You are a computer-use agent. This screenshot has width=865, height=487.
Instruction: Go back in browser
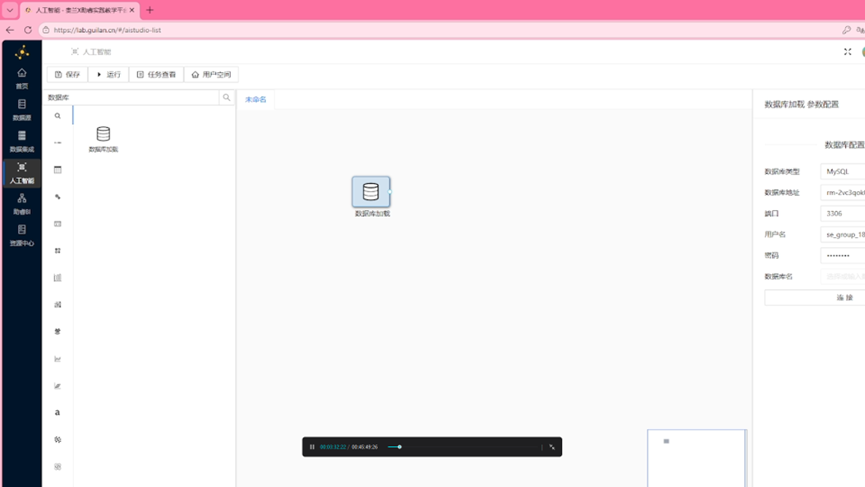[x=10, y=30]
